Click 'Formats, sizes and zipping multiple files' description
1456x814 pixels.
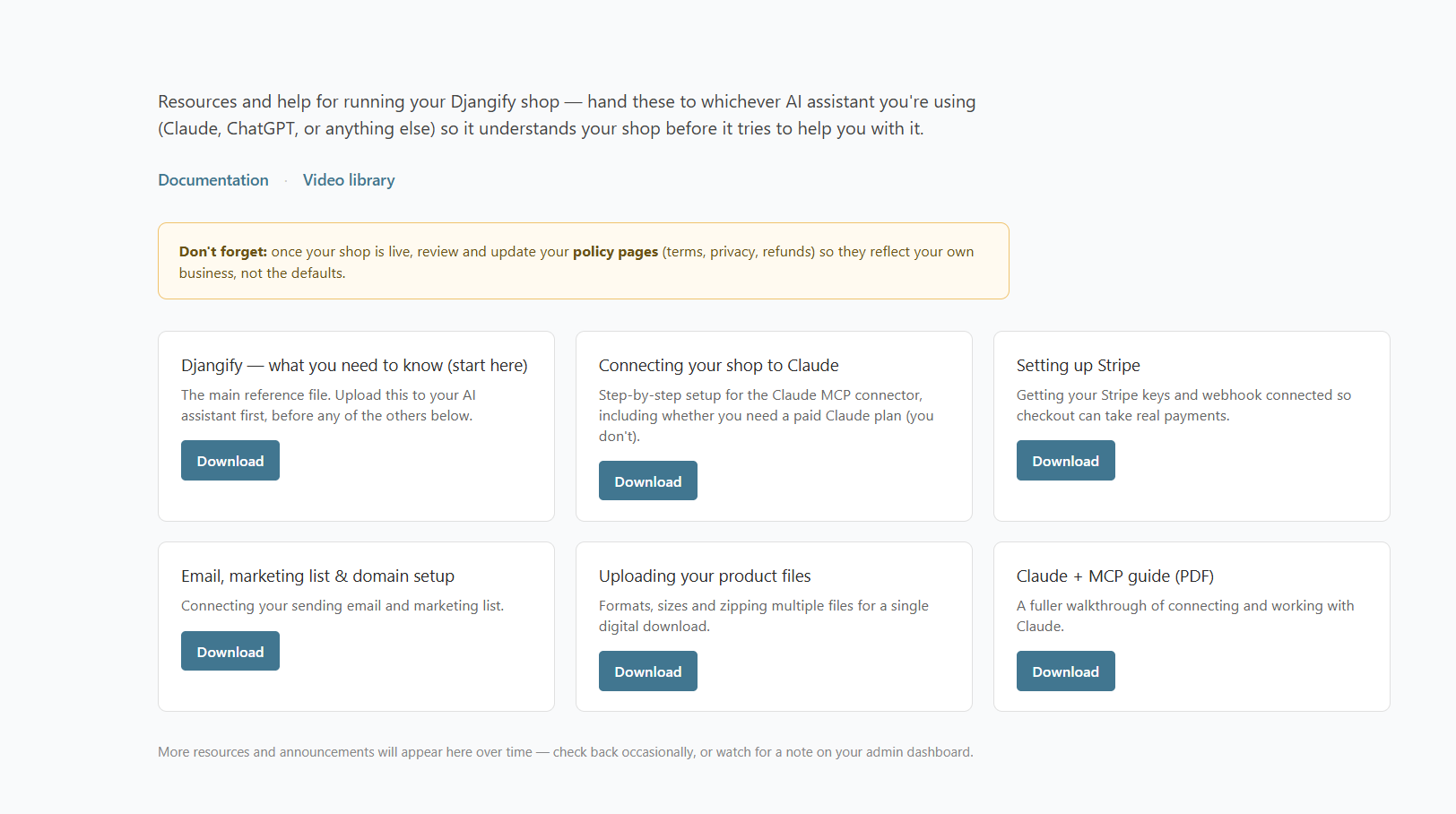pyautogui.click(x=764, y=616)
